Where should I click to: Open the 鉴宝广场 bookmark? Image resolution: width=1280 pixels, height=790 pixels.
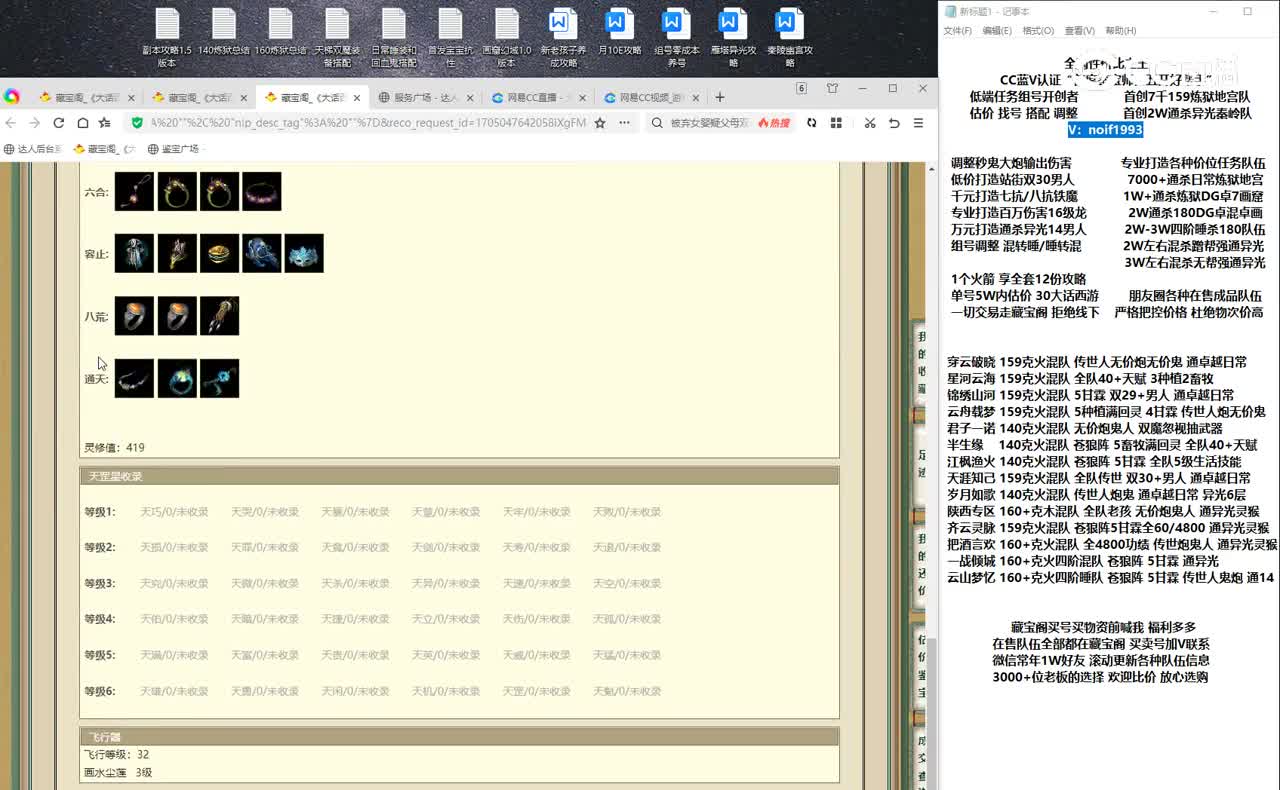tap(174, 149)
